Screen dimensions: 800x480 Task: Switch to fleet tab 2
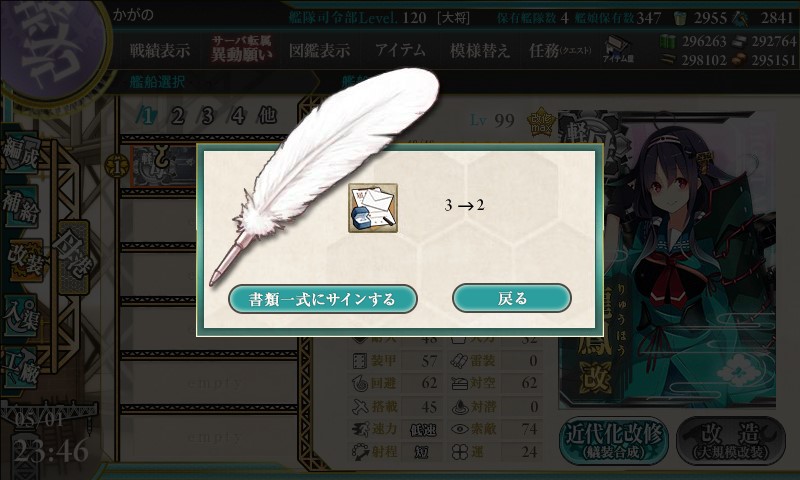point(177,116)
